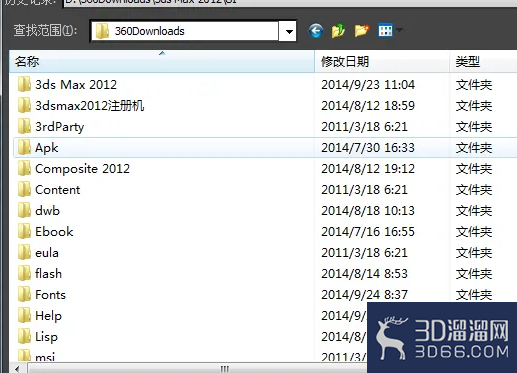The image size is (517, 373).
Task: Click the date 2014/9/24 8:37
Action: (x=364, y=295)
